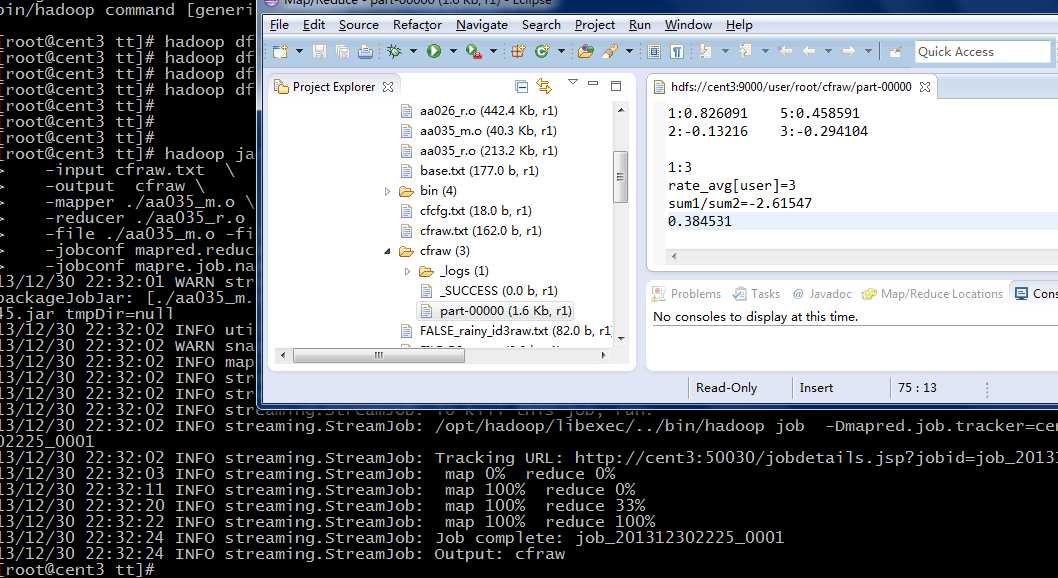This screenshot has height=578, width=1058.
Task: Switch to the Map/Reduce Locations tab
Action: coord(932,294)
